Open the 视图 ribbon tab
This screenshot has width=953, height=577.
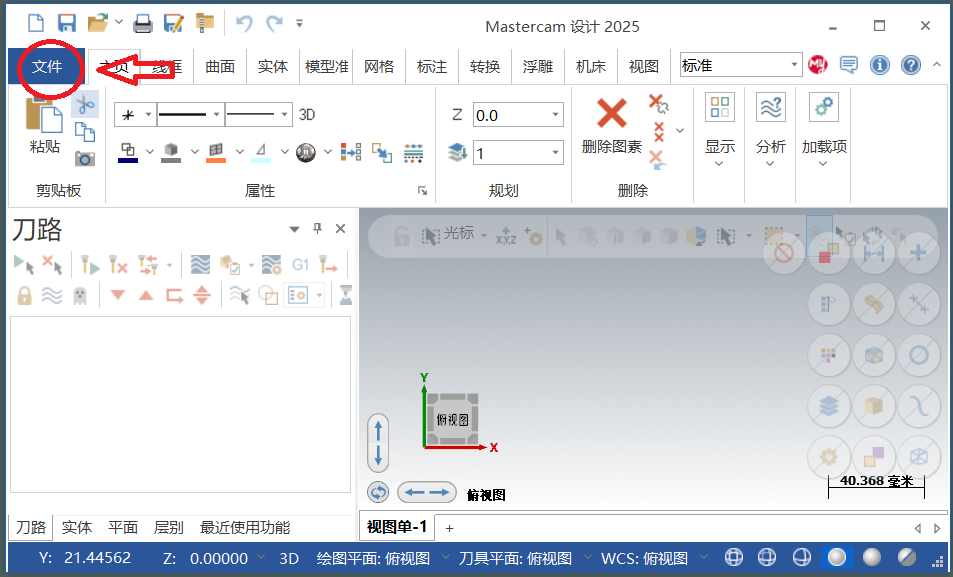[643, 66]
